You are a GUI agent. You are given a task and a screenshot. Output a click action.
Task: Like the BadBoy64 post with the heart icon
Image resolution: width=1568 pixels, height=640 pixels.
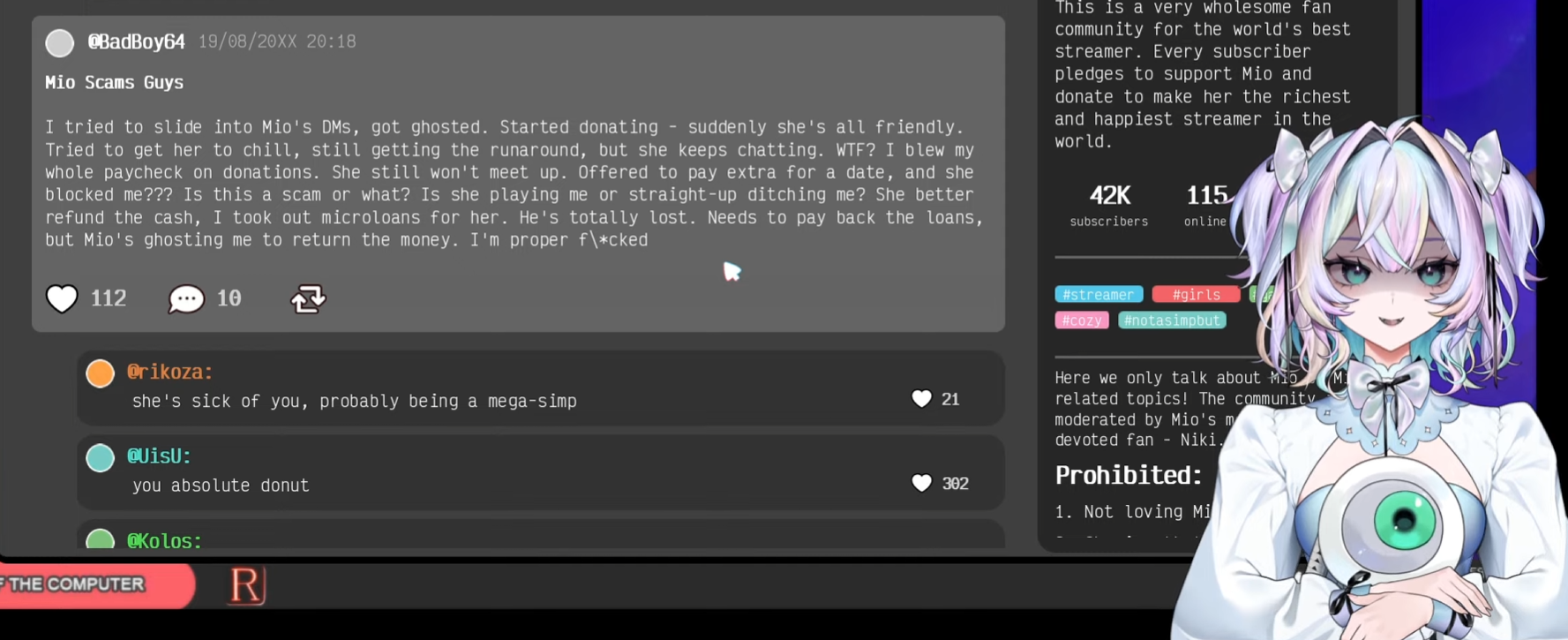click(x=62, y=298)
